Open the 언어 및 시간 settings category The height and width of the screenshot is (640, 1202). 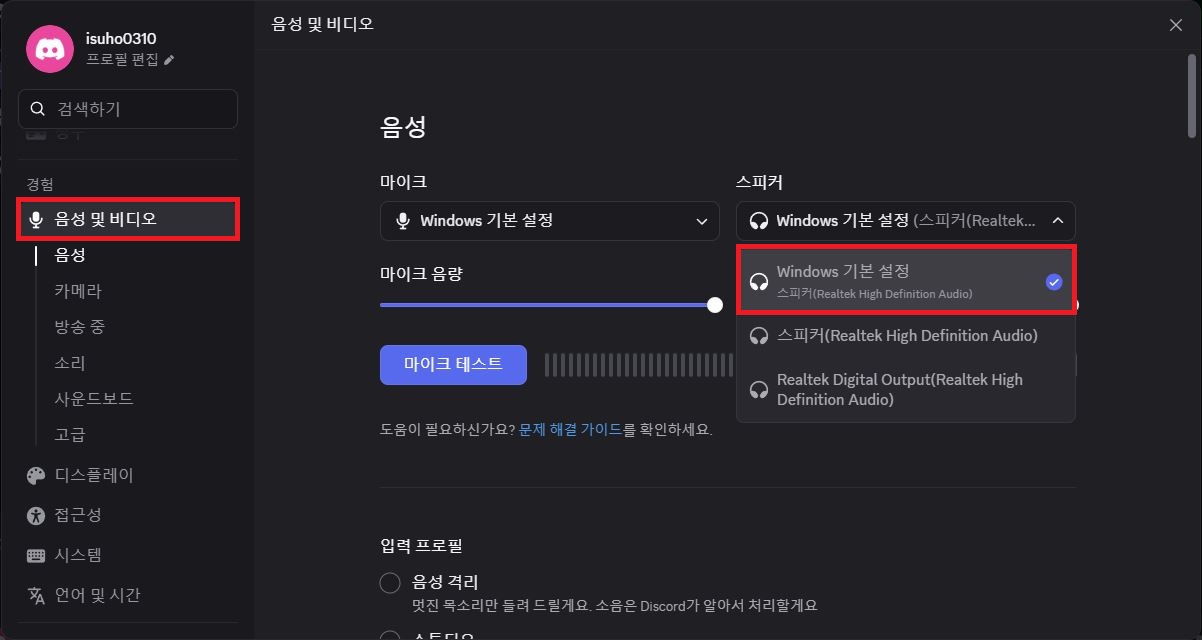(x=128, y=595)
